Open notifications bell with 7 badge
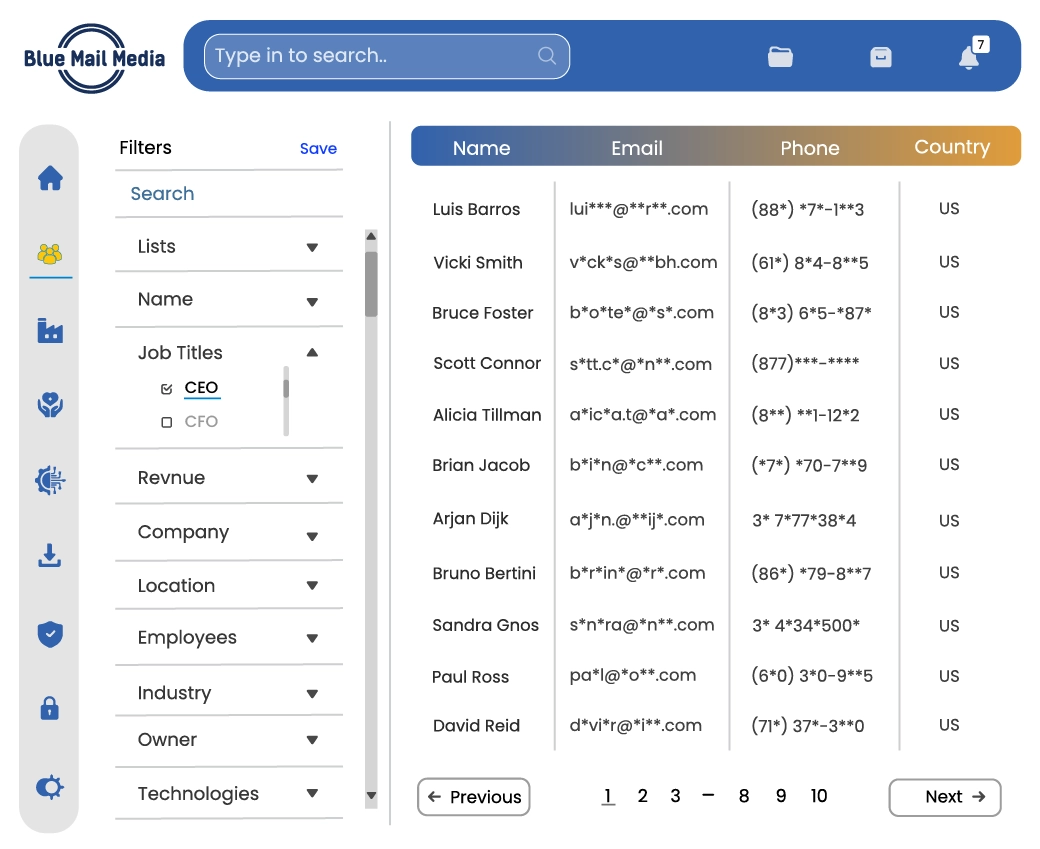Image resolution: width=1040 pixels, height=849 pixels. point(969,57)
